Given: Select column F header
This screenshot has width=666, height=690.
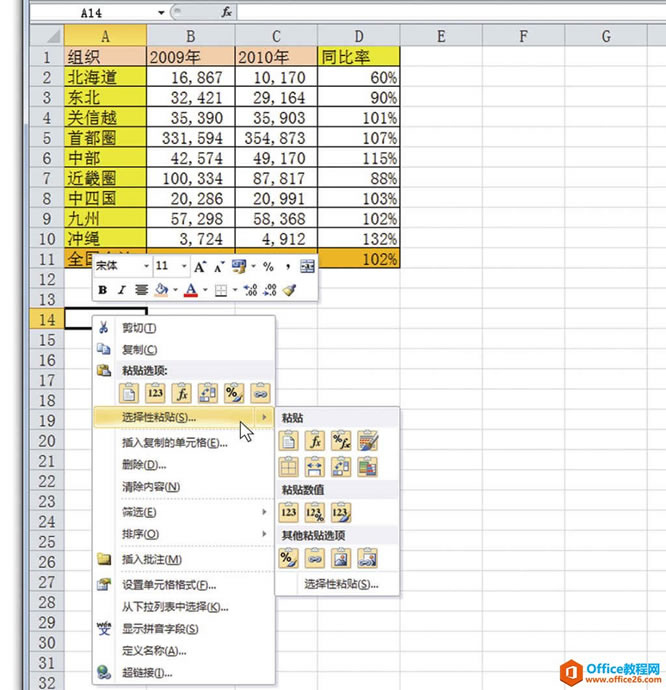Looking at the screenshot, I should pyautogui.click(x=523, y=36).
